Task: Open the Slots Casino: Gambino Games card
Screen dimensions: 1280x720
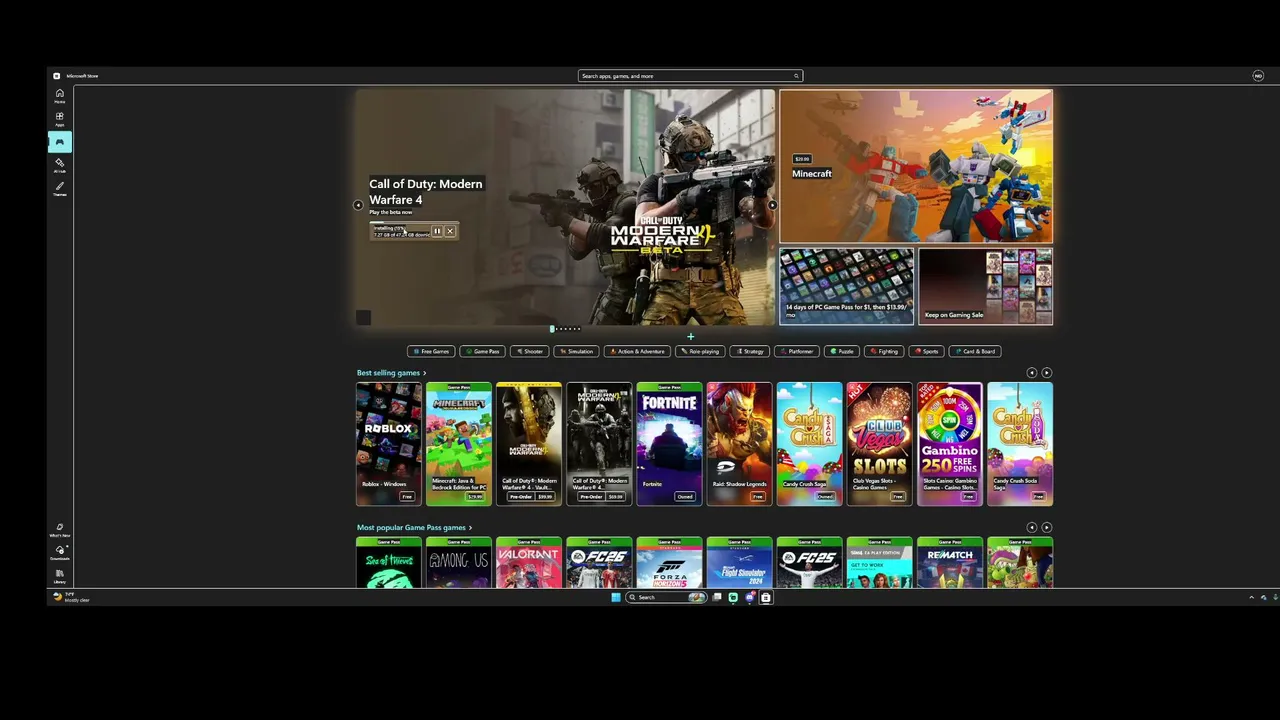Action: tap(950, 444)
